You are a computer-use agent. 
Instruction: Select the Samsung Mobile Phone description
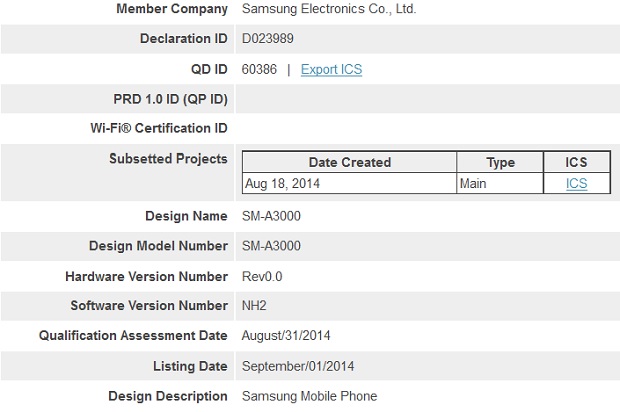pyautogui.click(x=310, y=396)
